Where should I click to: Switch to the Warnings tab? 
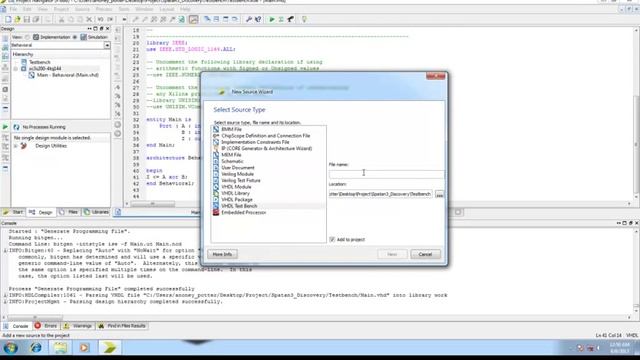click(x=77, y=326)
